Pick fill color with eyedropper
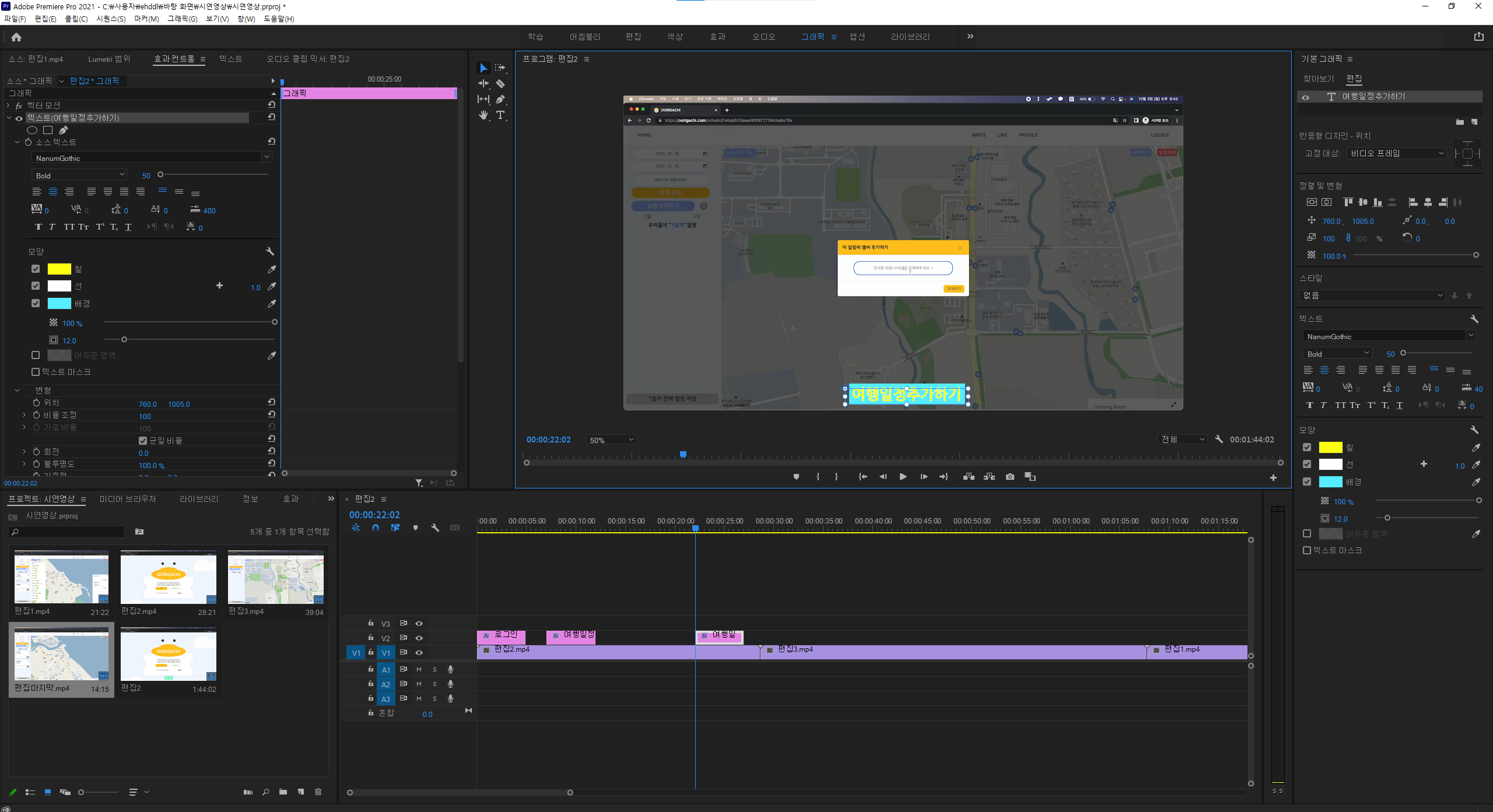The image size is (1493, 812). pyautogui.click(x=272, y=269)
